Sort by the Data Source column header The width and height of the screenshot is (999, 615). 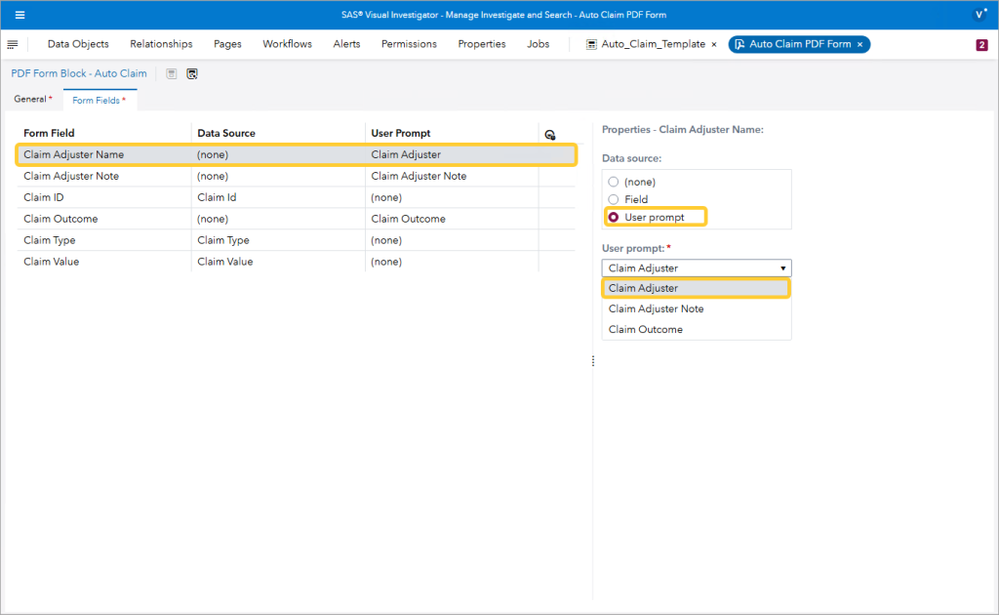[x=226, y=133]
